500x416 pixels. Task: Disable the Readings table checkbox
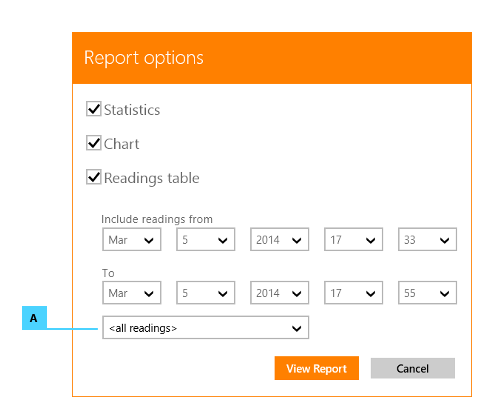tap(94, 177)
